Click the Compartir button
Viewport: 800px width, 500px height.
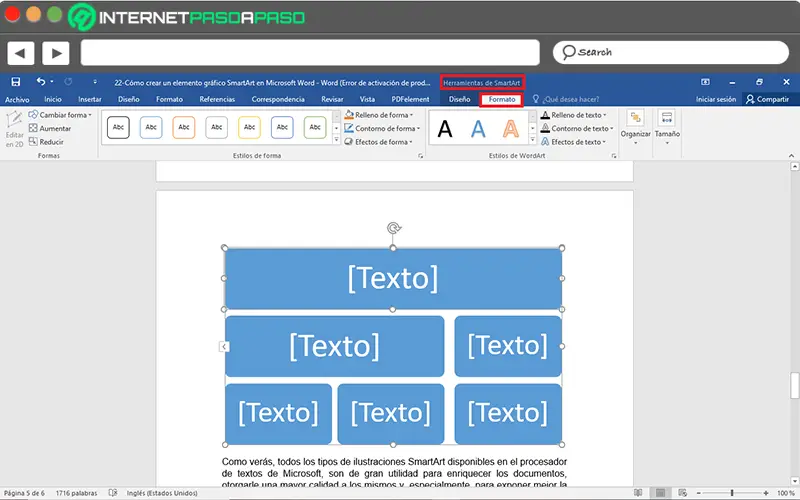767,99
